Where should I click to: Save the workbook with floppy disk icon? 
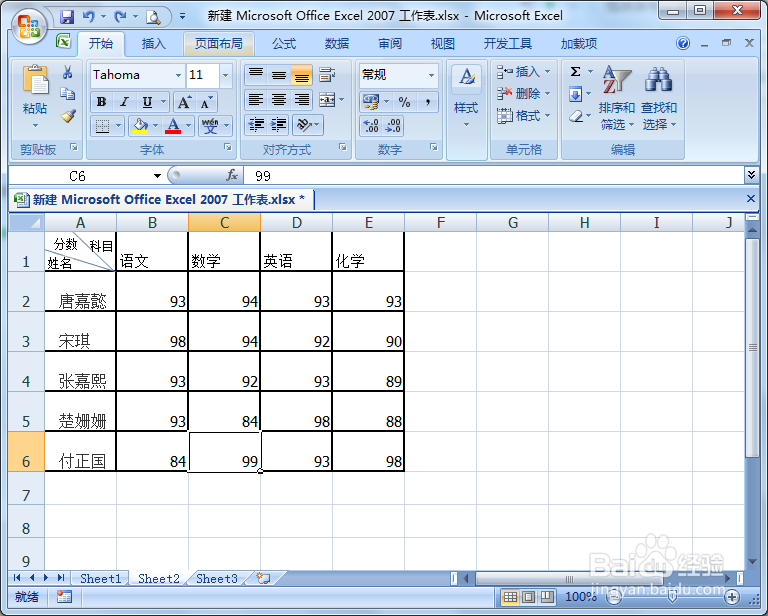point(67,17)
